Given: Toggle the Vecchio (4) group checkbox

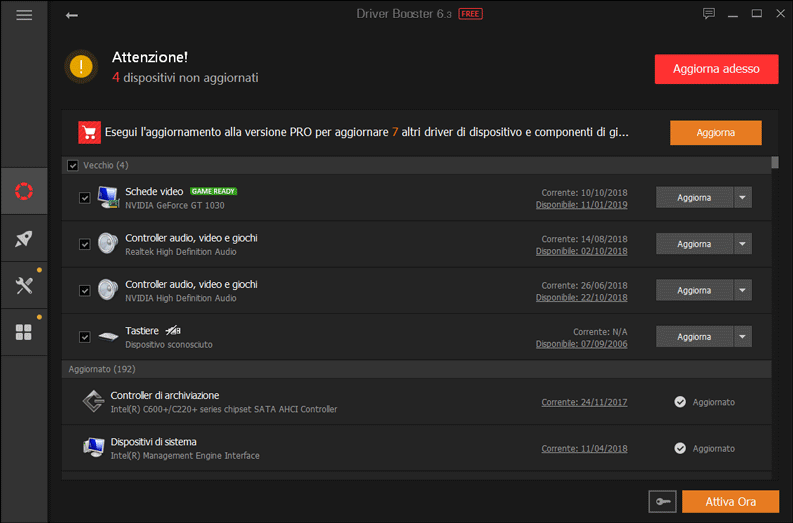Looking at the screenshot, I should point(73,165).
